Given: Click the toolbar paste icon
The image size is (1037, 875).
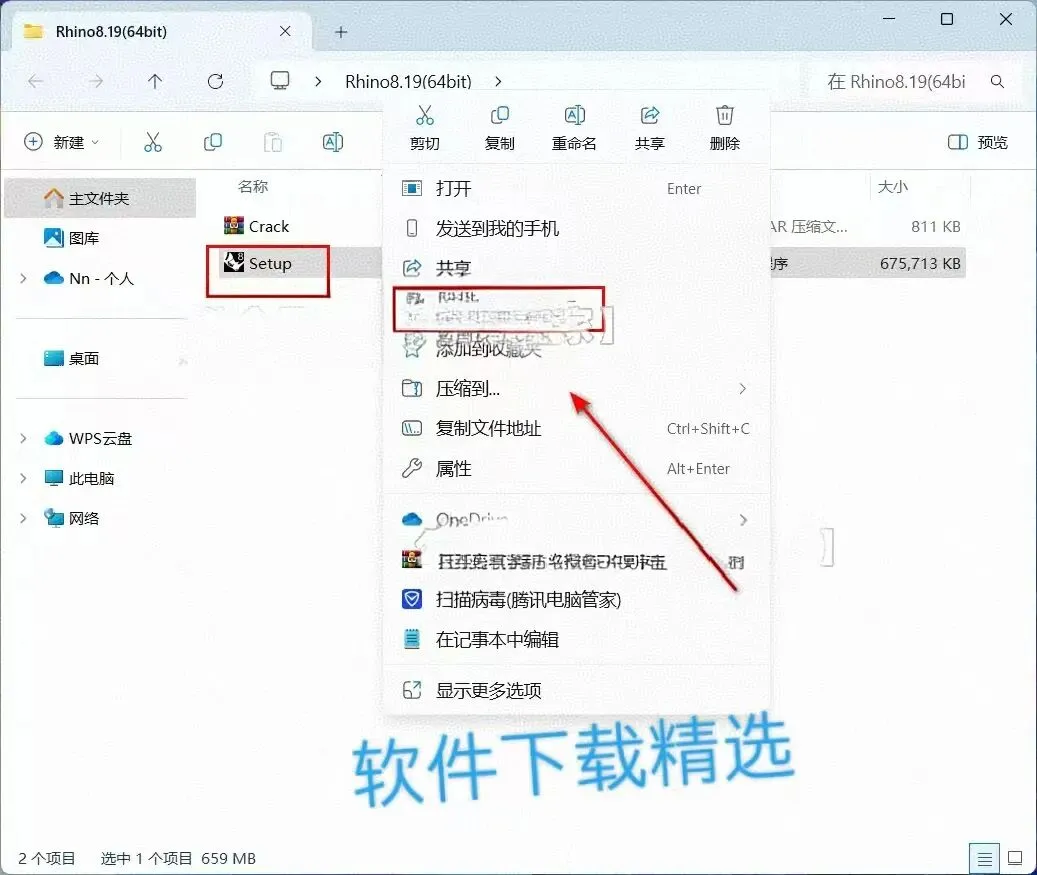Looking at the screenshot, I should tap(273, 142).
